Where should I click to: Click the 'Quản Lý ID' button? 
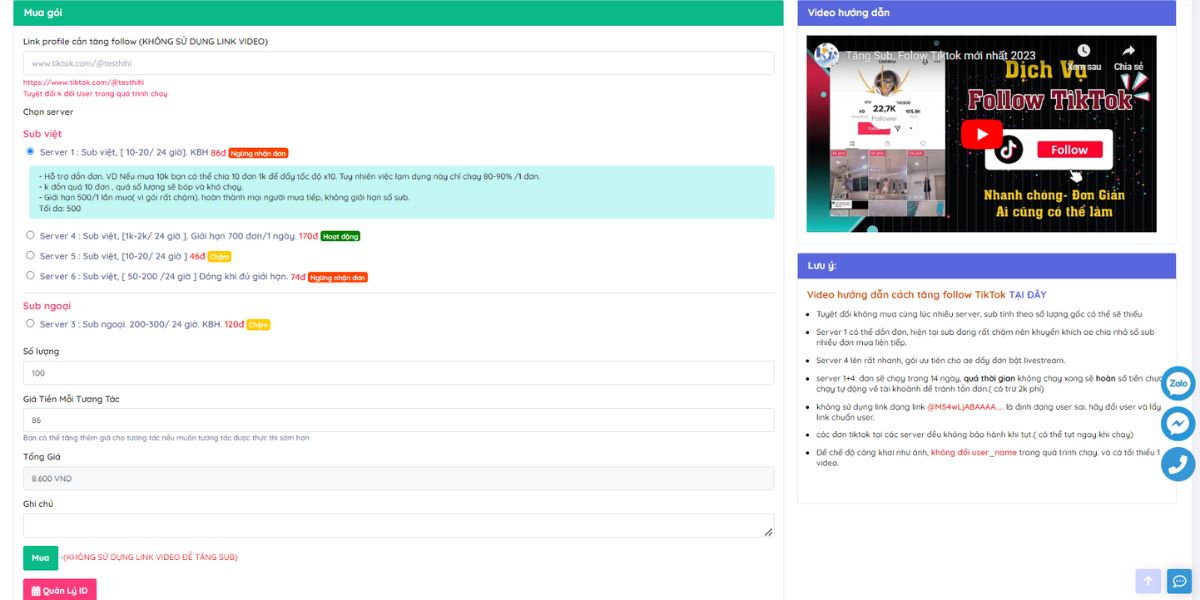tap(60, 590)
